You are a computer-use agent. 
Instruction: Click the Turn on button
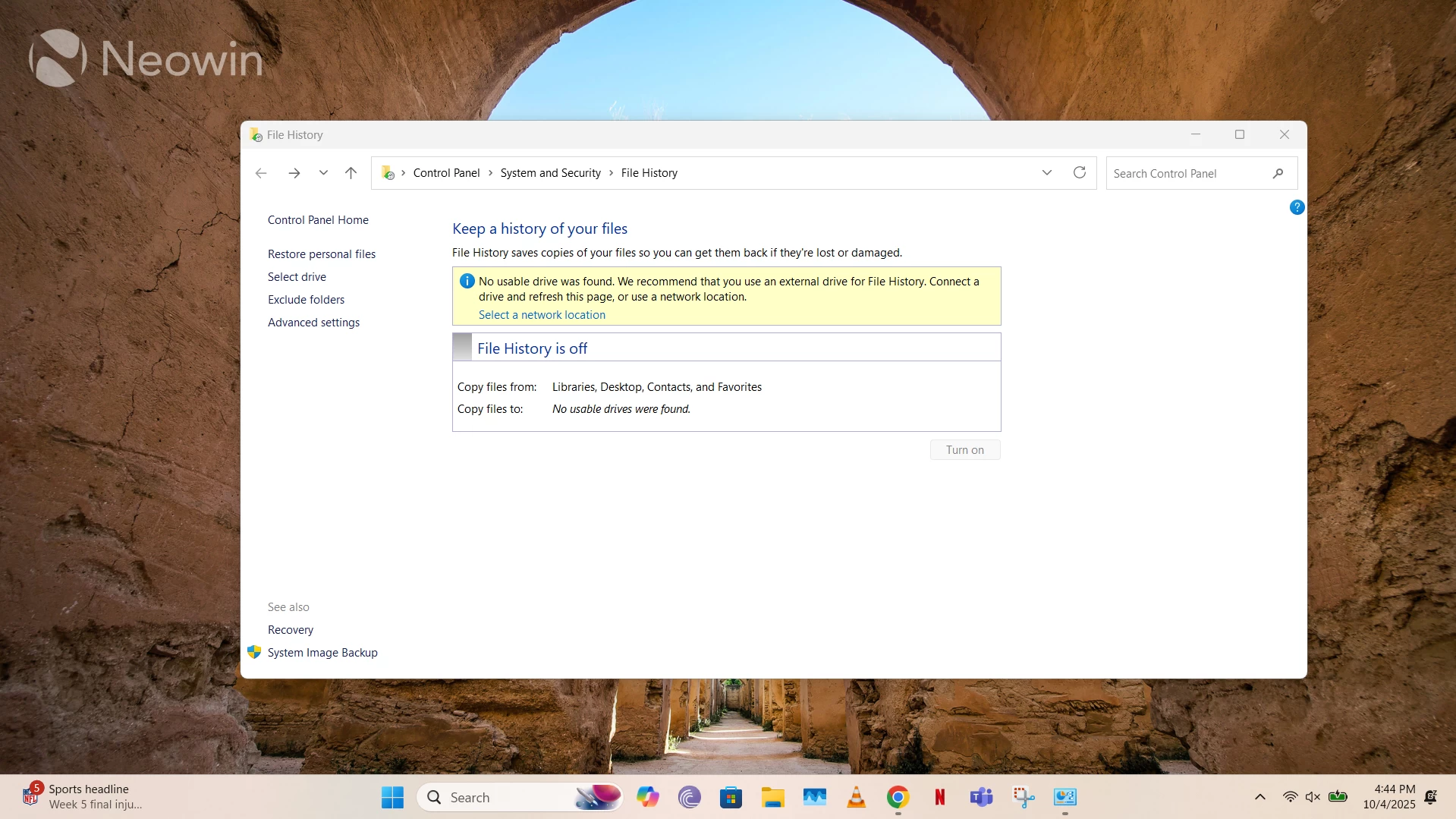pos(964,450)
